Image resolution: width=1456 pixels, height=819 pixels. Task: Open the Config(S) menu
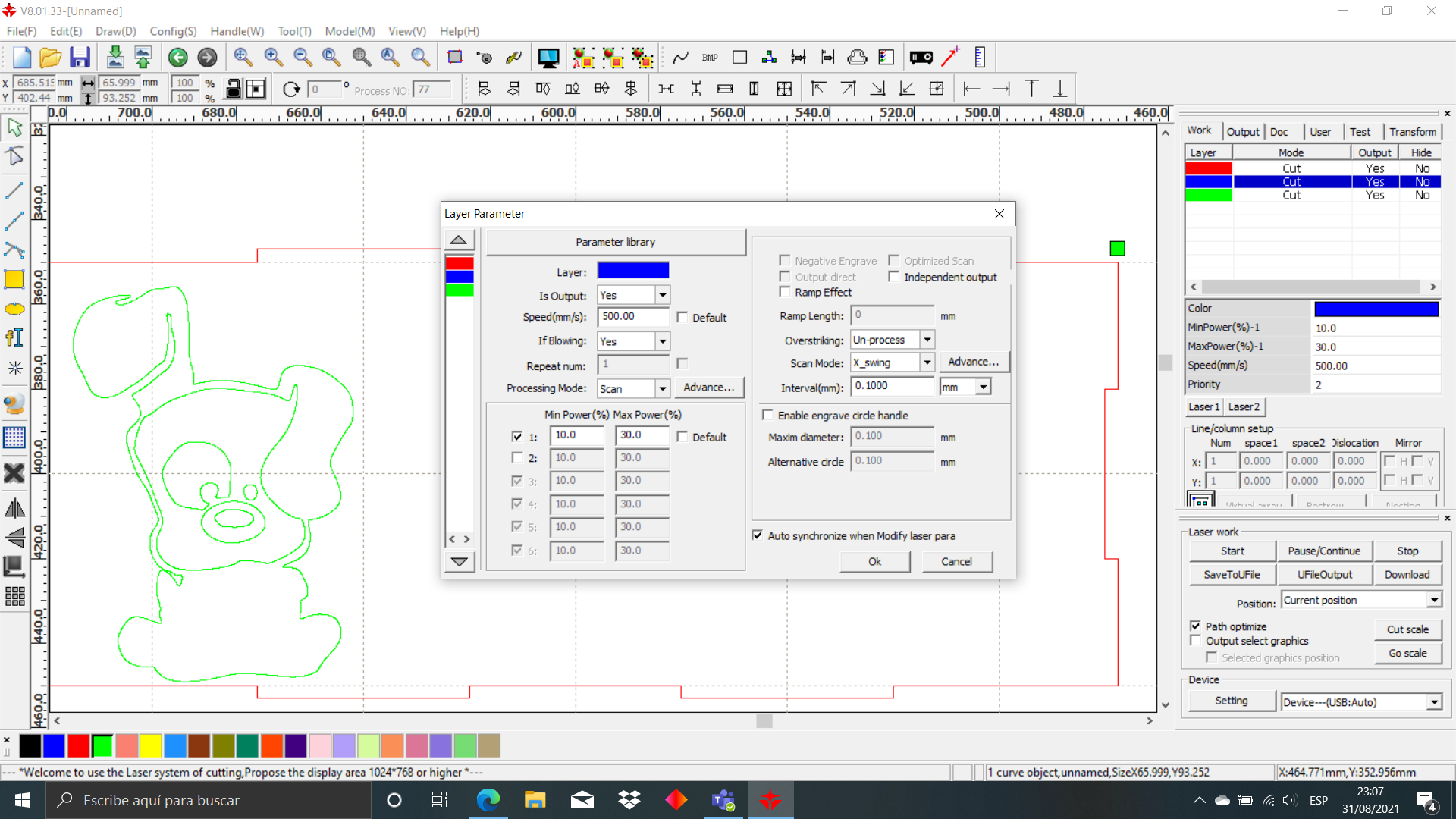tap(173, 31)
